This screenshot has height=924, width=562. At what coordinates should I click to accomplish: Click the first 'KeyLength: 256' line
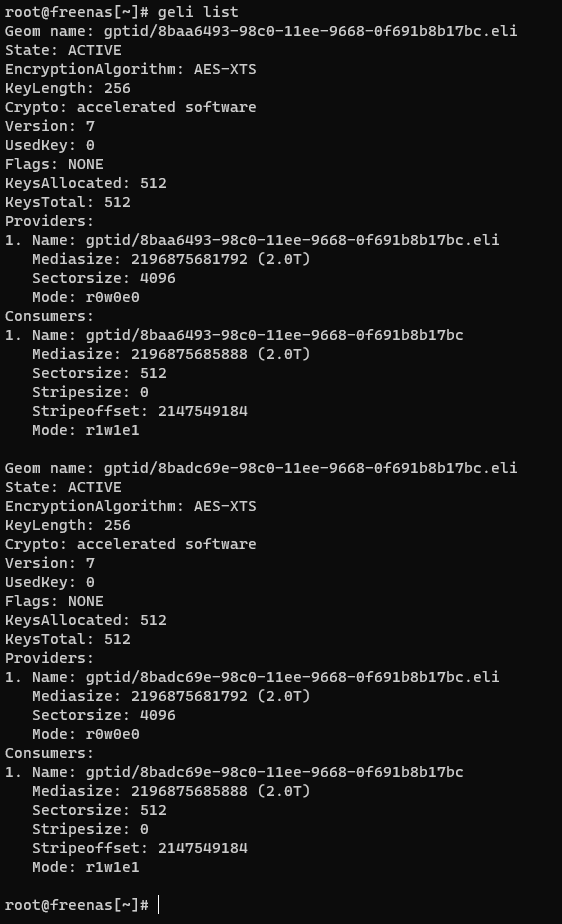point(68,88)
